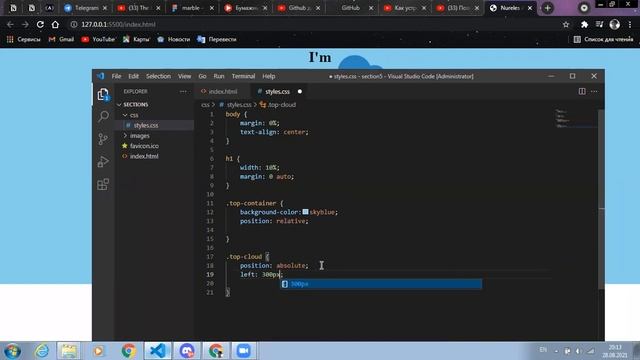
Task: Open the Source Control view
Action: click(x=103, y=139)
